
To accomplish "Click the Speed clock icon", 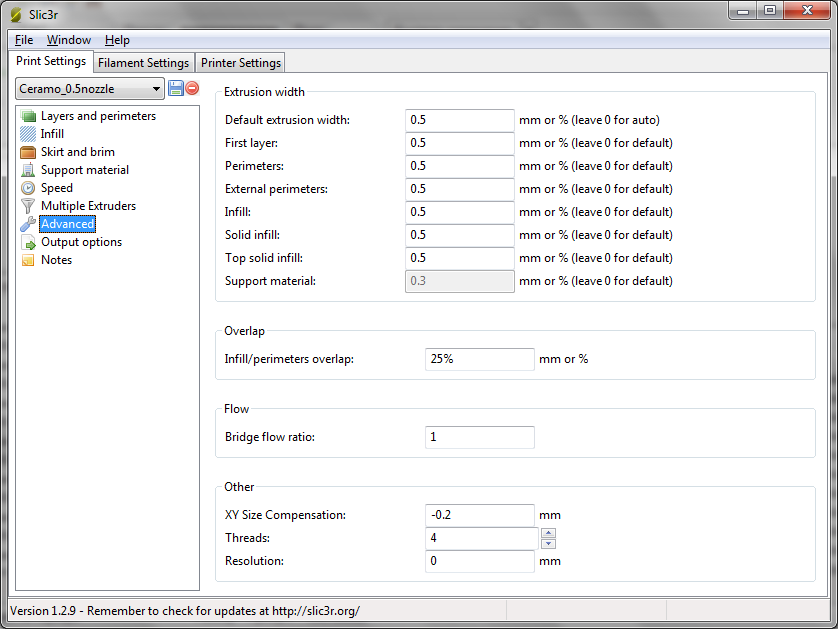I will click(x=28, y=188).
